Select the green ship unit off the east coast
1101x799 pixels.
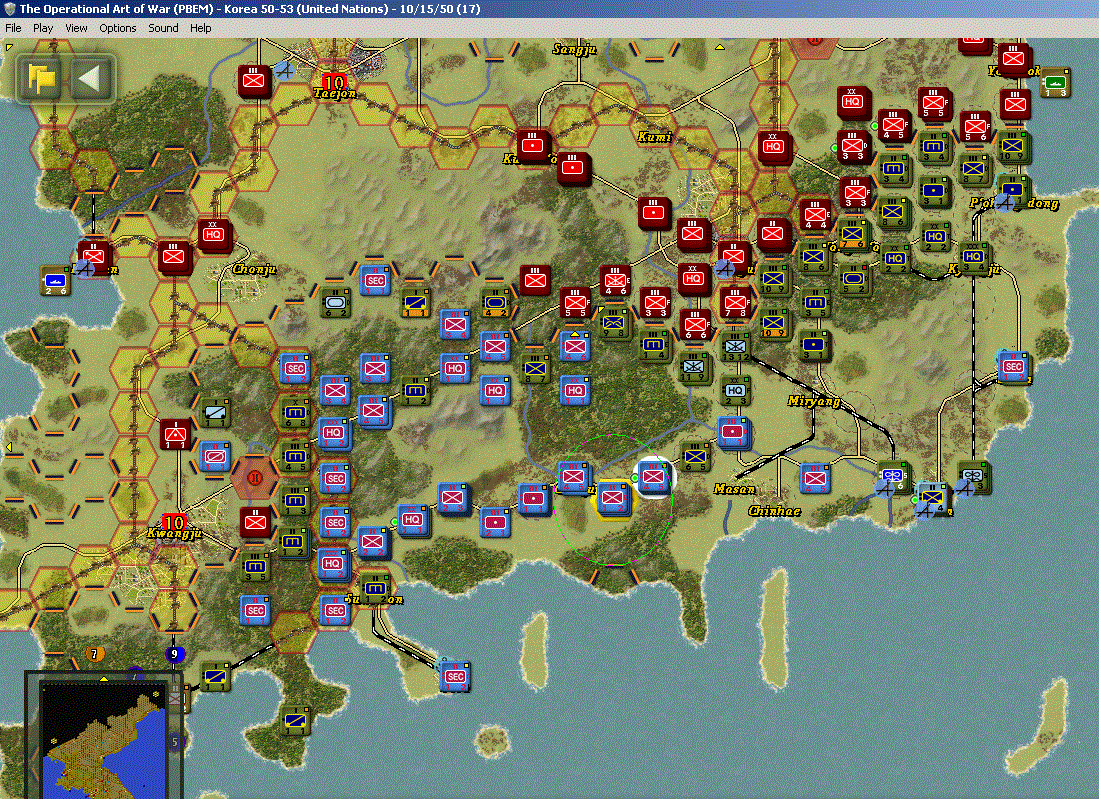pyautogui.click(x=1055, y=83)
